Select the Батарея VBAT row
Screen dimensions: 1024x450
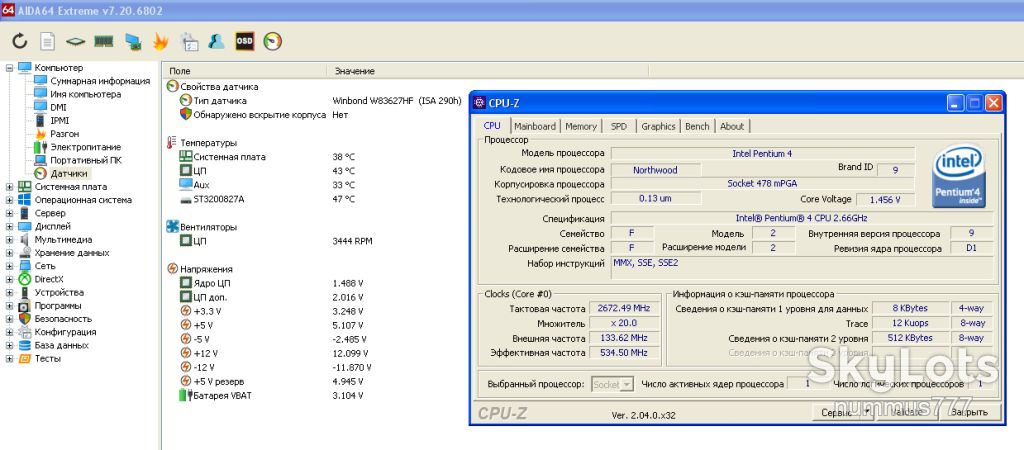click(x=272, y=395)
